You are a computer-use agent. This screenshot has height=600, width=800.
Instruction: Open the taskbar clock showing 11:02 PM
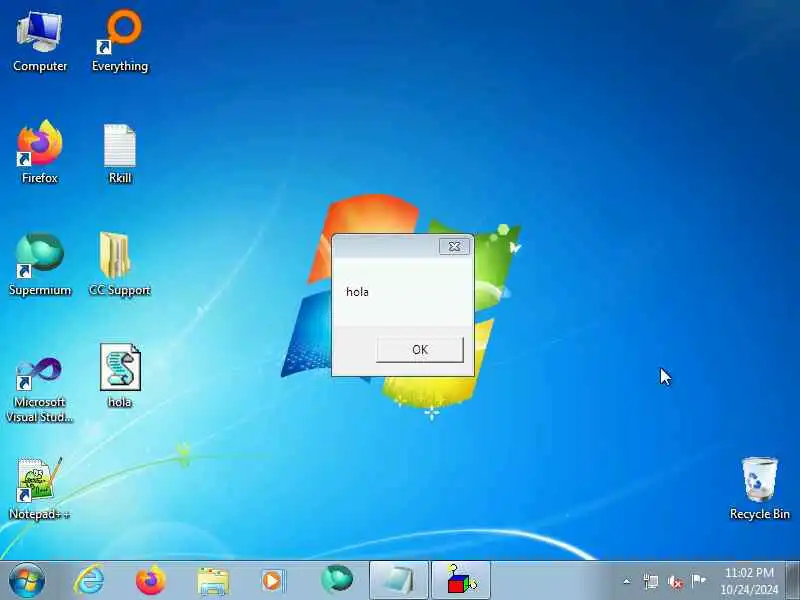(x=749, y=581)
